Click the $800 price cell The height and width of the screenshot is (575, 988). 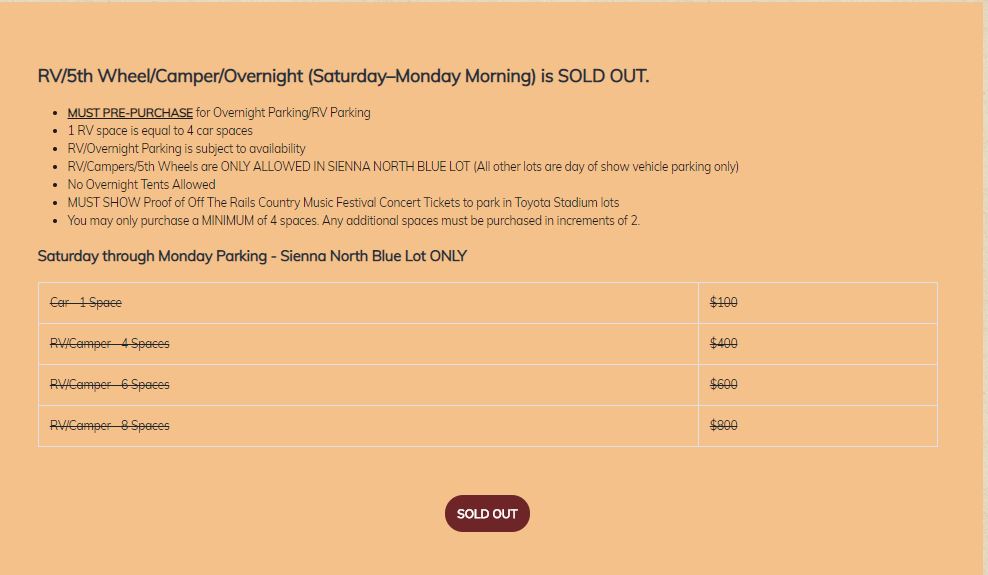tap(723, 426)
